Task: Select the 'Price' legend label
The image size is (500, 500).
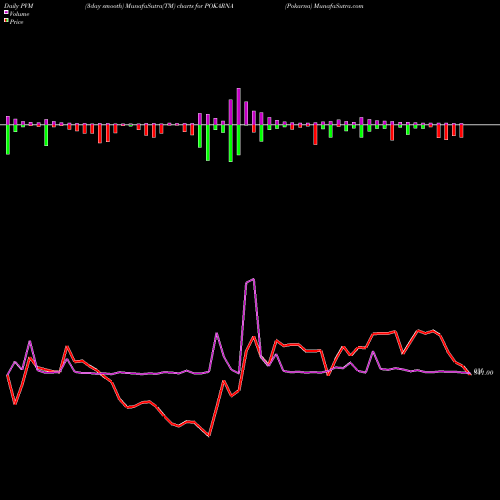Action: coord(16,22)
